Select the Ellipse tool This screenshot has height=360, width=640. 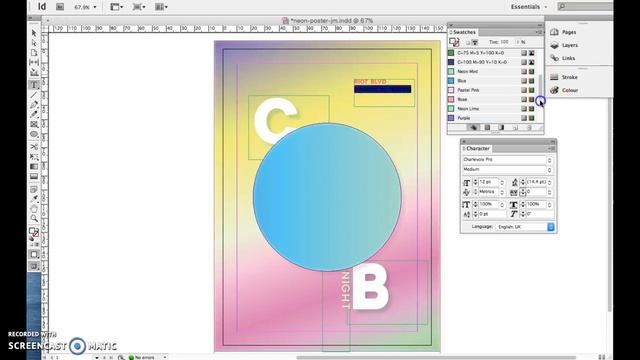34,134
